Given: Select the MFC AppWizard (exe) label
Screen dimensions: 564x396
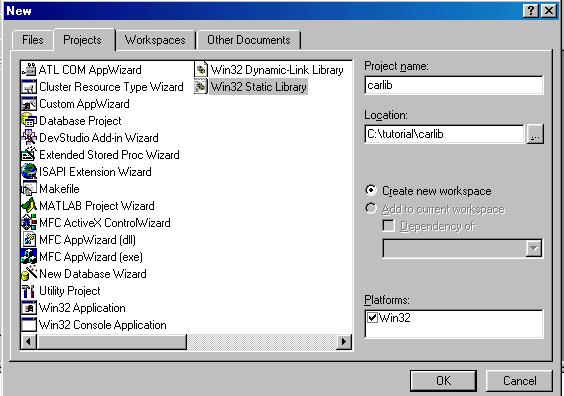Looking at the screenshot, I should point(91,256).
